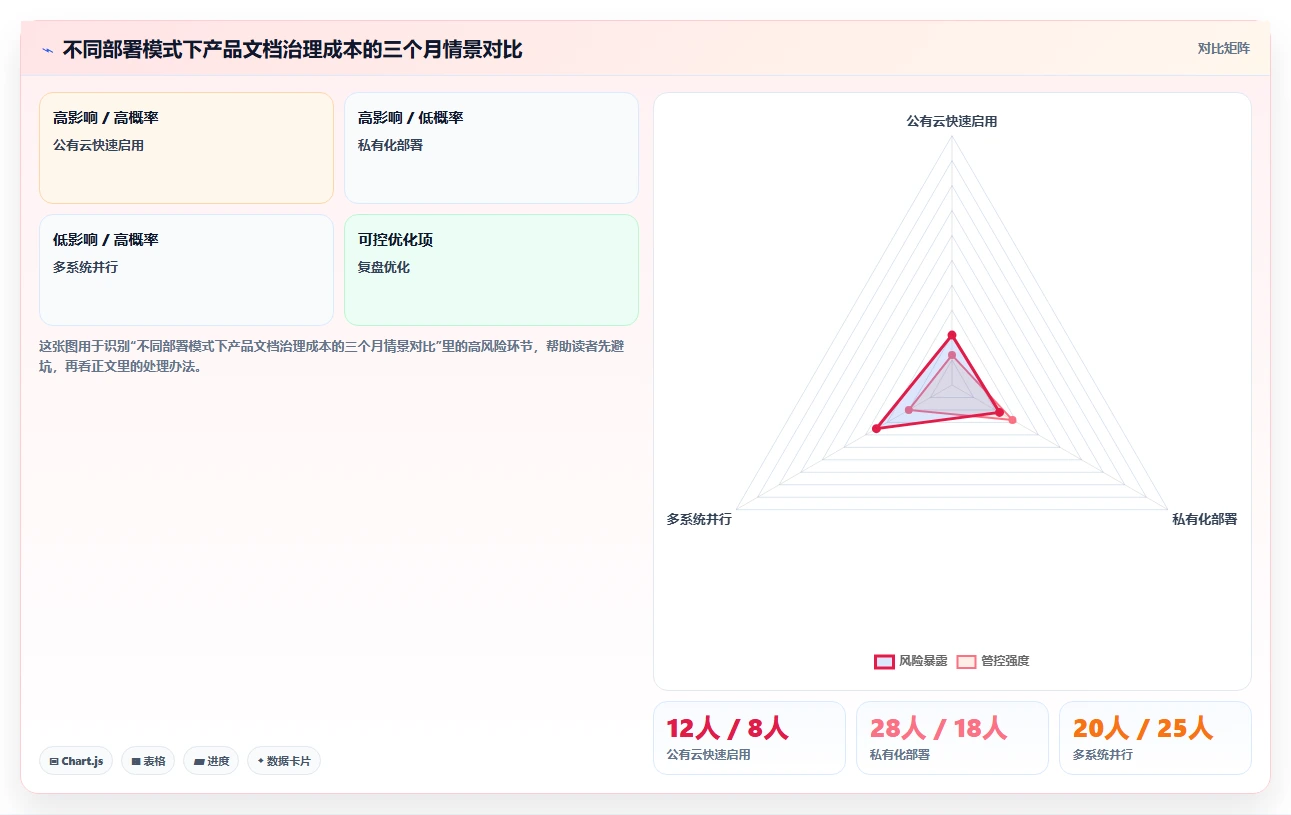
Task: Toggle the 管控强度 legend item
Action: coord(993,661)
